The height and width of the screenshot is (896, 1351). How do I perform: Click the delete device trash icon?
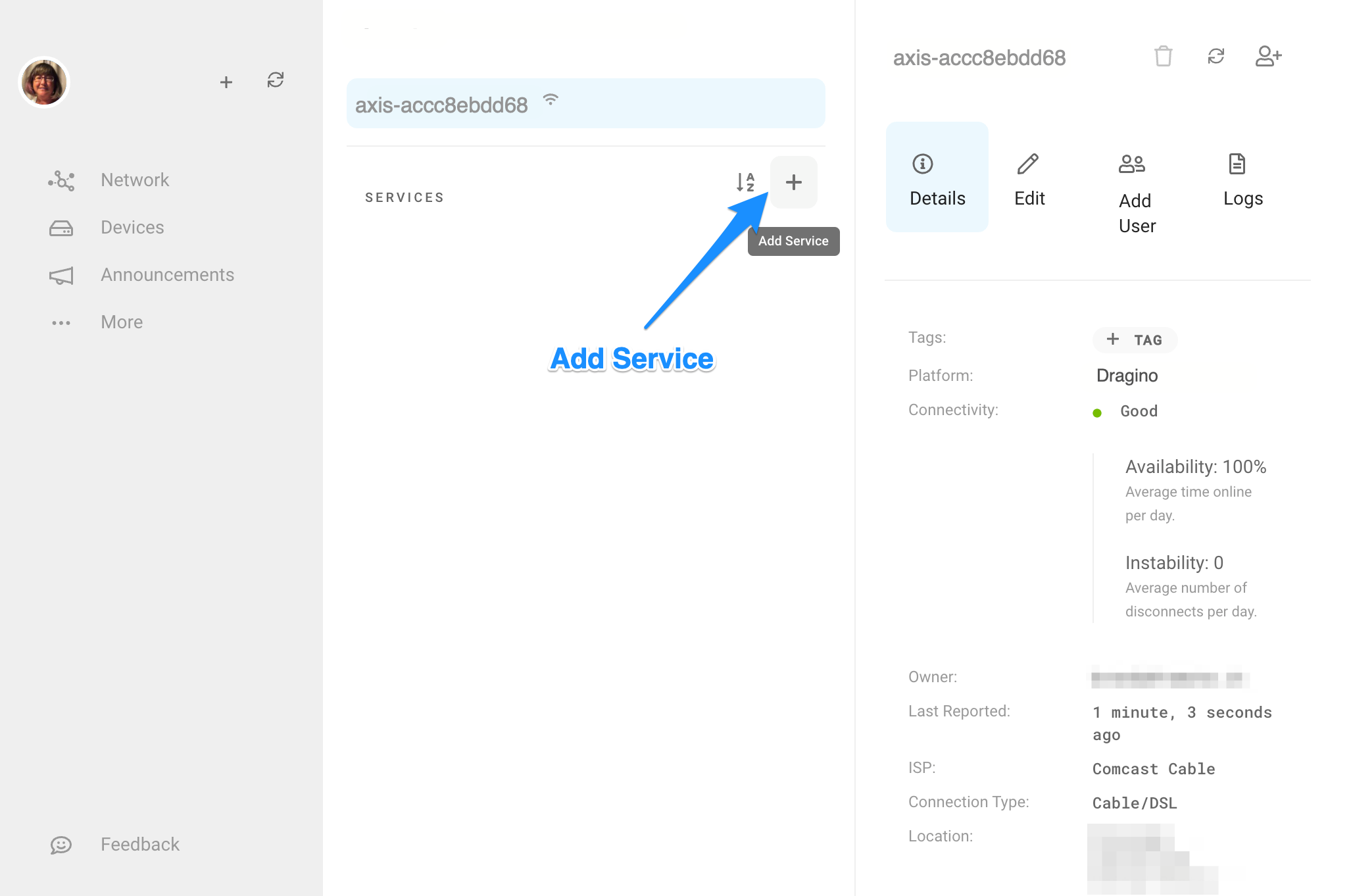tap(1164, 57)
